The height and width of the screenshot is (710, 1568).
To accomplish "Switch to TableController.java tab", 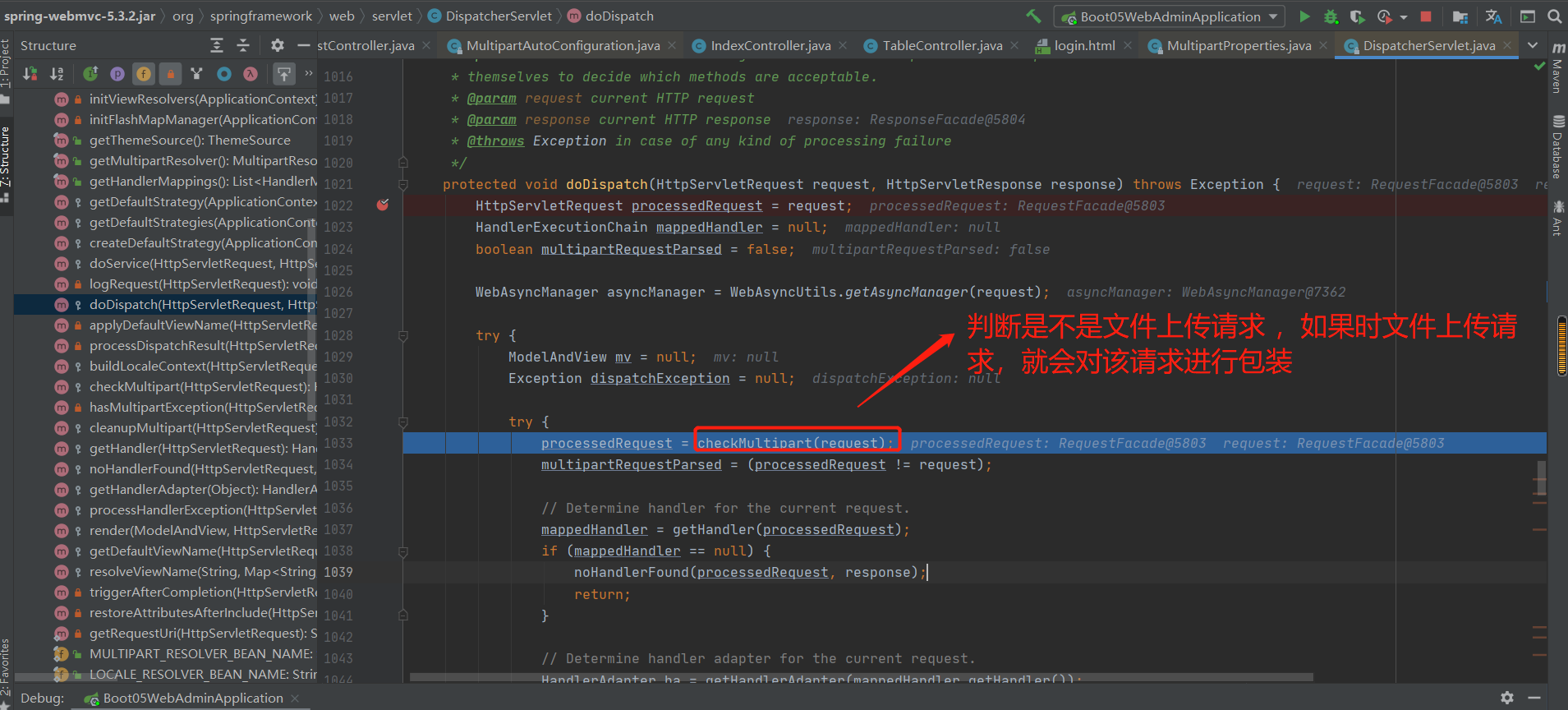I will tap(942, 45).
